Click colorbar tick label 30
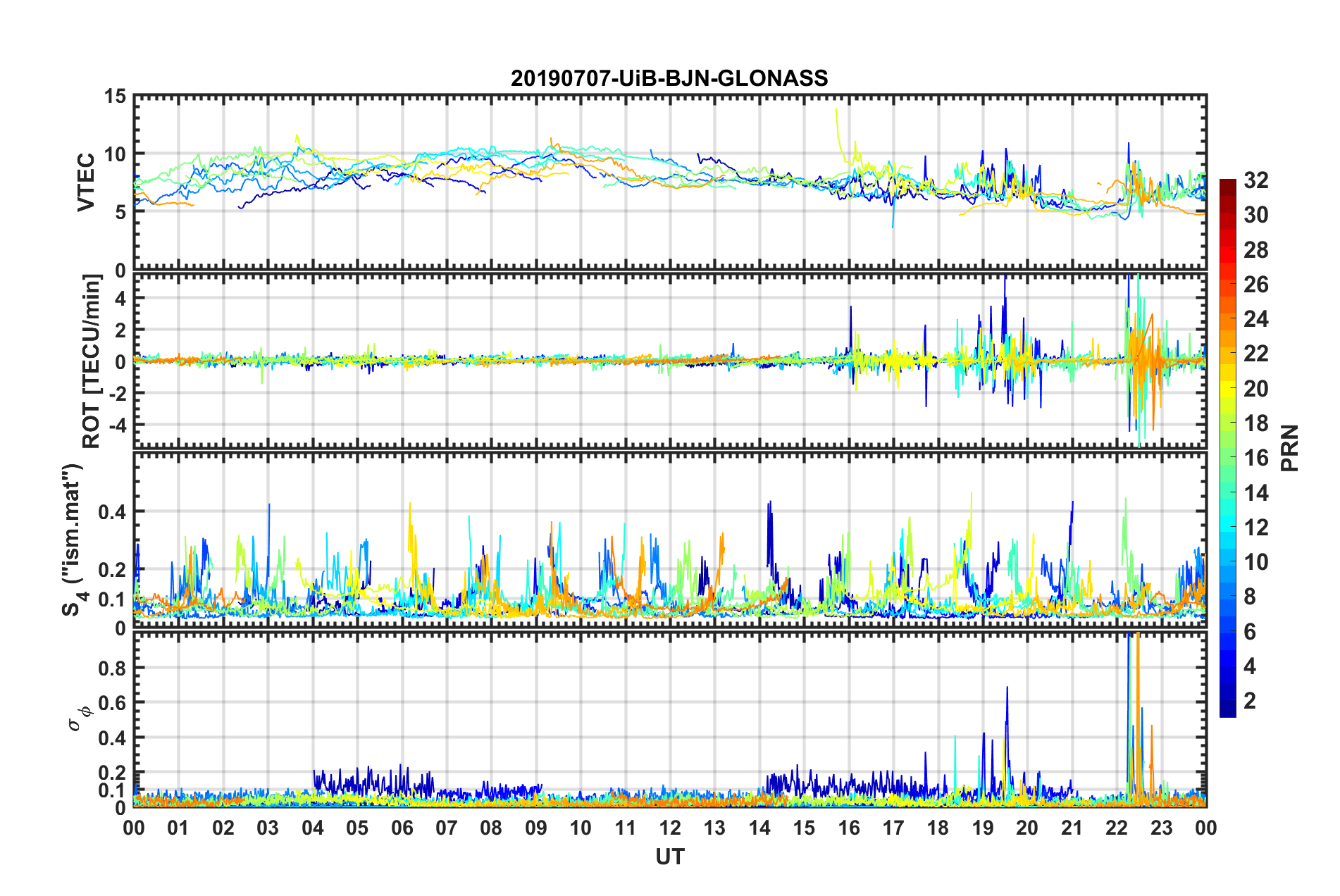 point(1255,215)
